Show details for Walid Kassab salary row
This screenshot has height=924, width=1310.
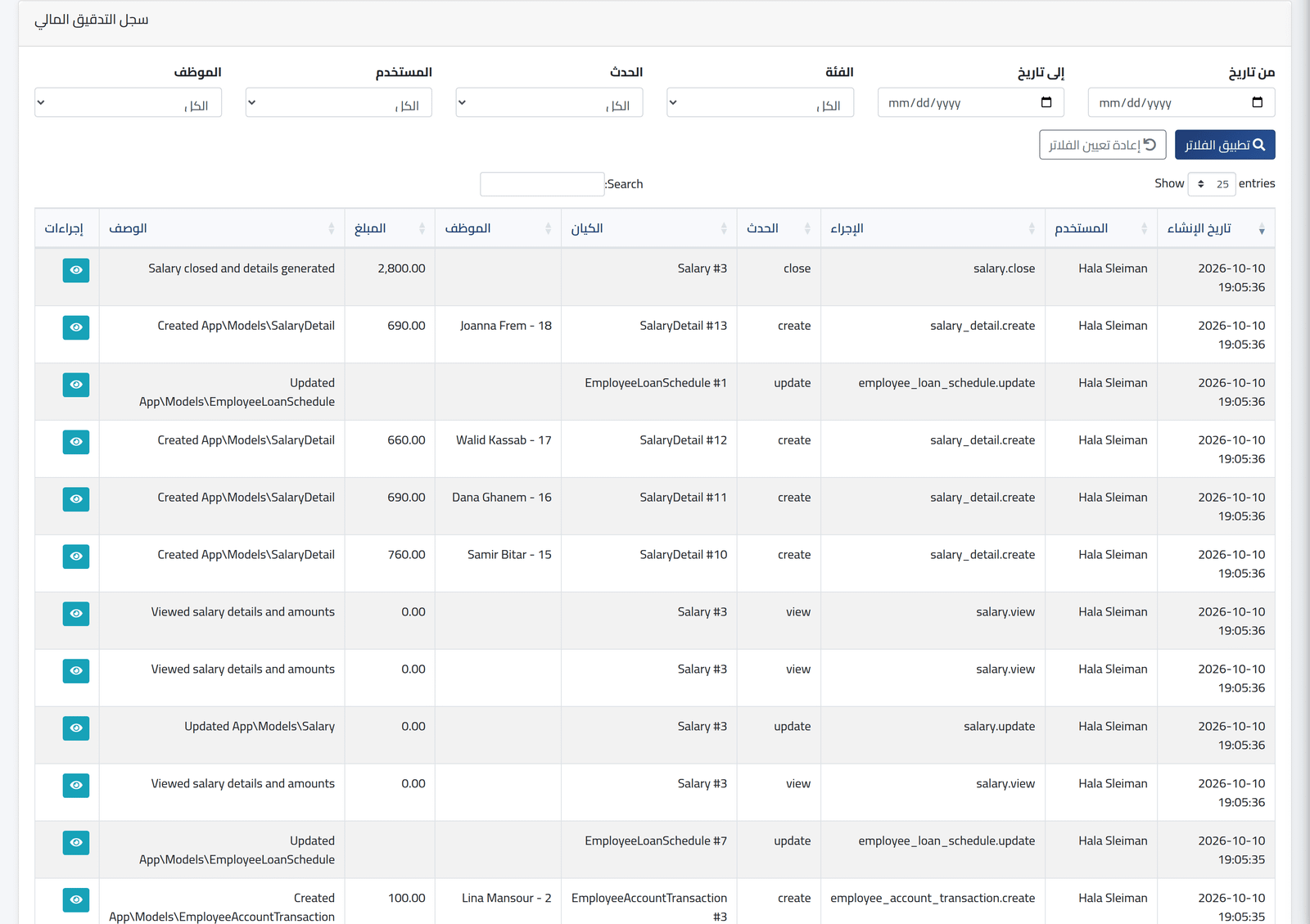click(76, 442)
